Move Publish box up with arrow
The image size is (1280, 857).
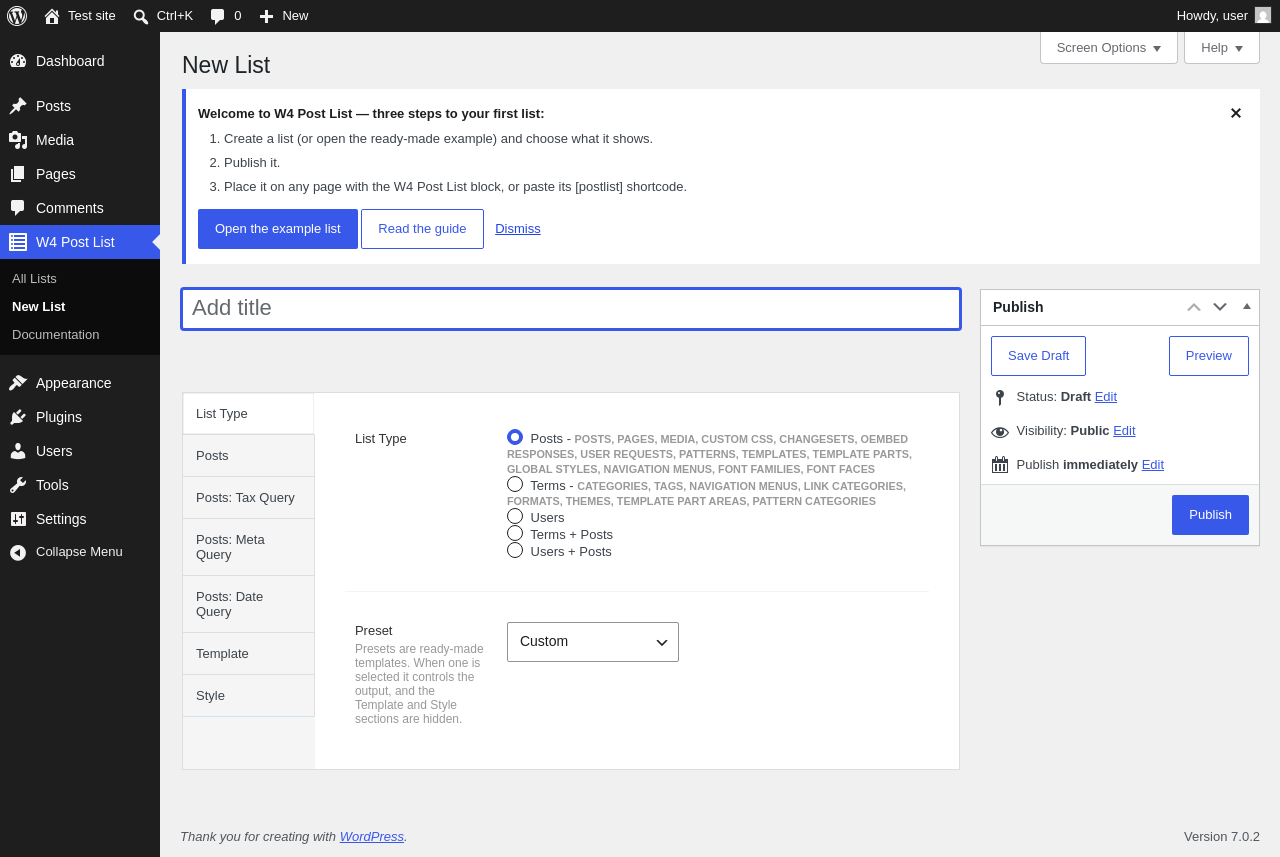1194,307
